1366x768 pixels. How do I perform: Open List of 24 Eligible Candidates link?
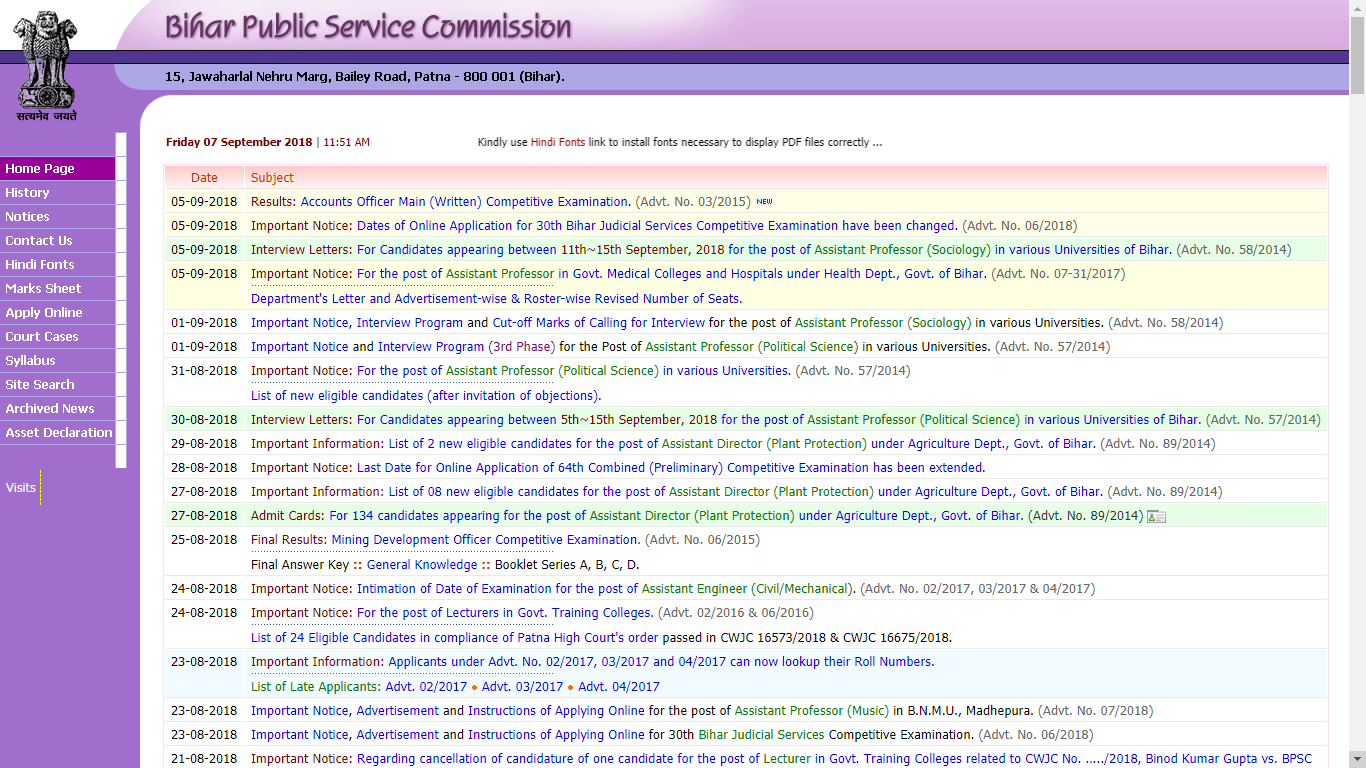click(x=455, y=638)
